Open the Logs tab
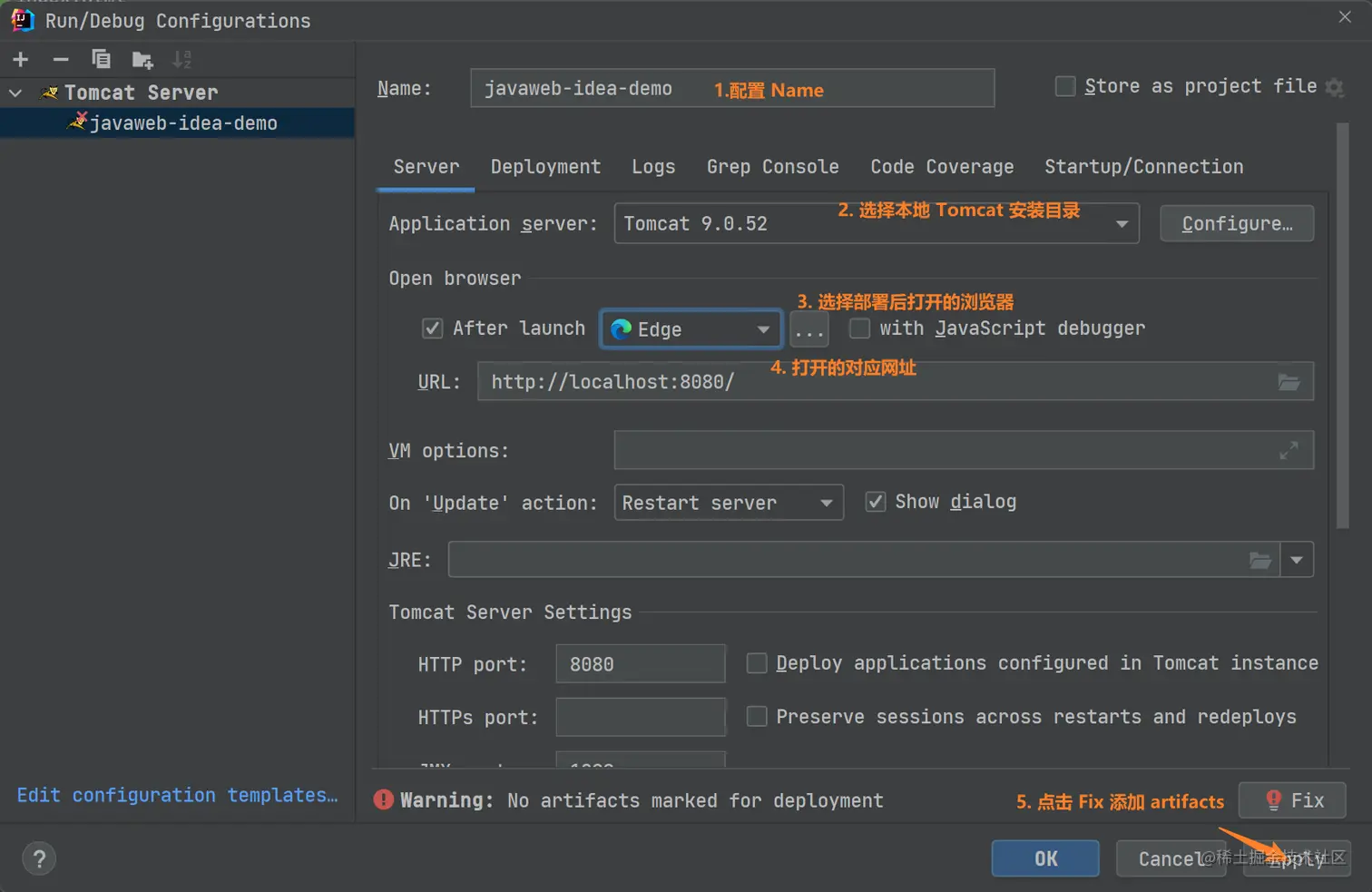Viewport: 1372px width, 892px height. point(653,167)
